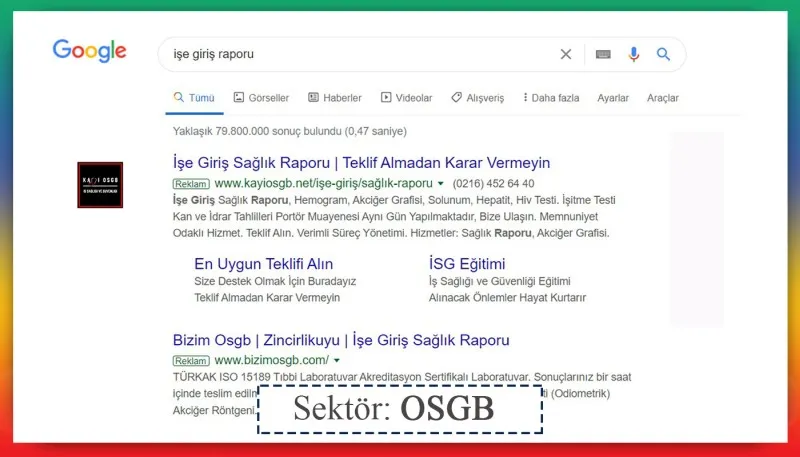Click the blue search magnifier icon

(x=663, y=54)
